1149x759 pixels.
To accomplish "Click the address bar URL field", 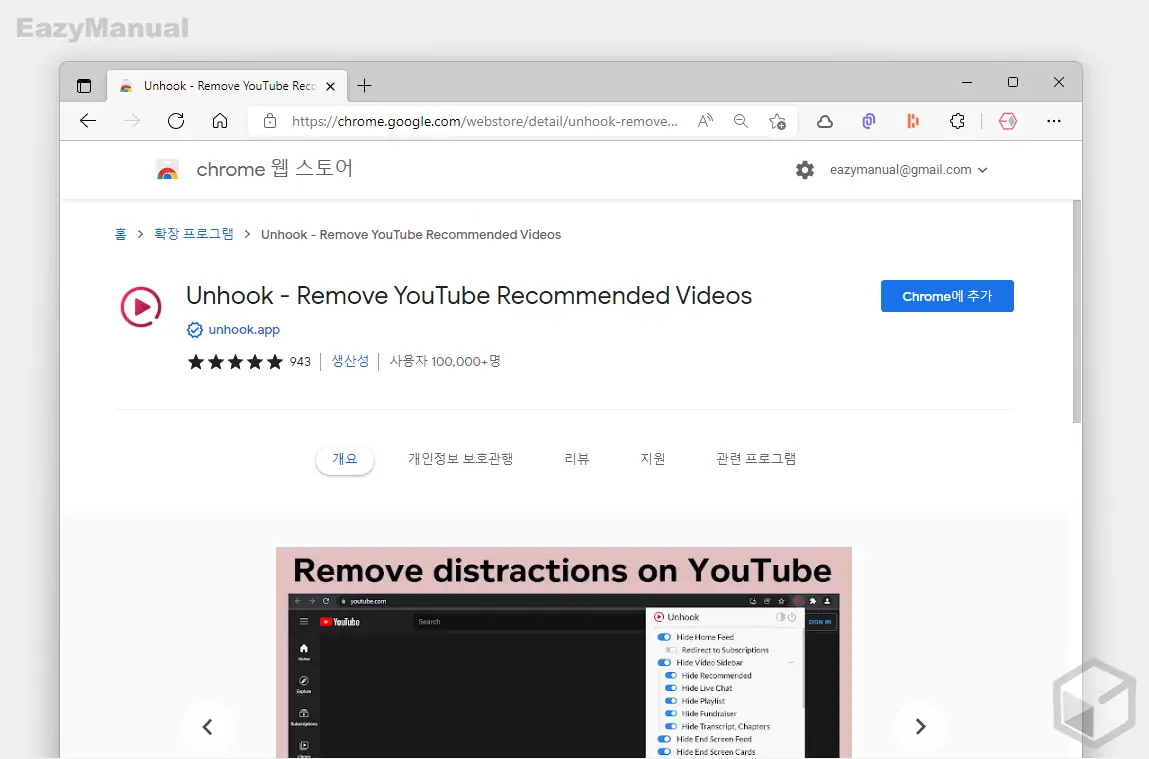I will pos(484,122).
